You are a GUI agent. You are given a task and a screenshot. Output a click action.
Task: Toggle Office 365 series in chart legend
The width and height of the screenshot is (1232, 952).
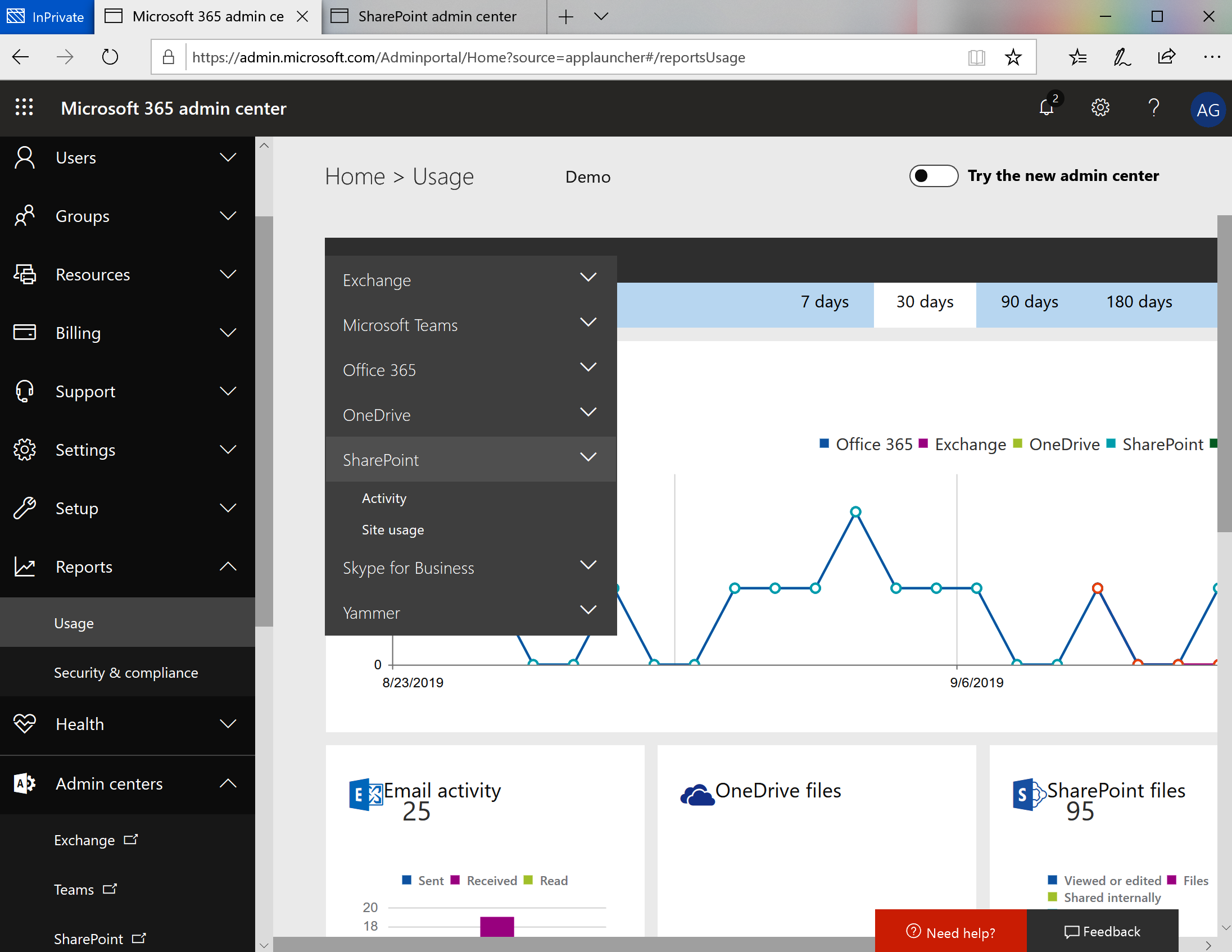pyautogui.click(x=866, y=444)
